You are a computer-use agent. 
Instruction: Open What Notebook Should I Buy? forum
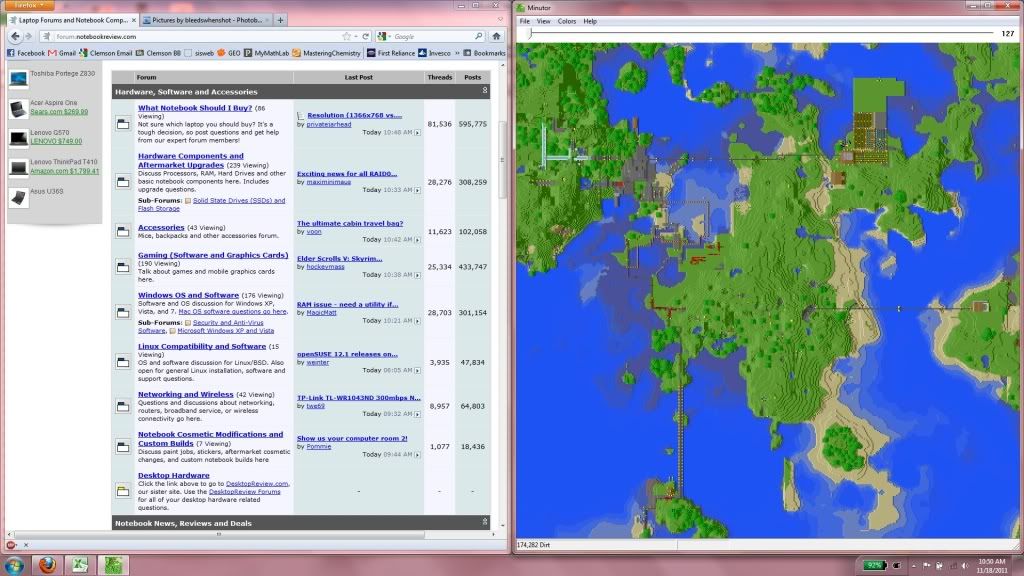[x=195, y=108]
